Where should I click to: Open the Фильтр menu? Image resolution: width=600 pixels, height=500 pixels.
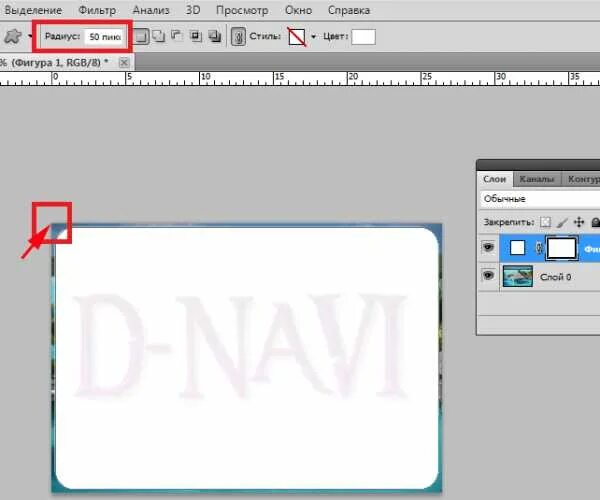pos(97,10)
